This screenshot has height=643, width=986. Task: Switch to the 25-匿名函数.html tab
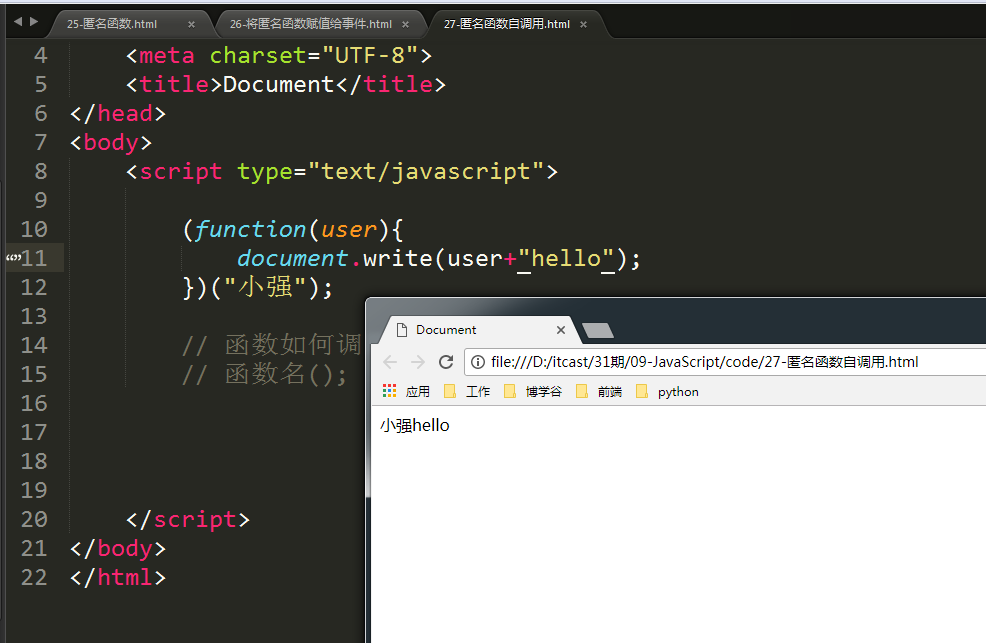click(x=112, y=24)
